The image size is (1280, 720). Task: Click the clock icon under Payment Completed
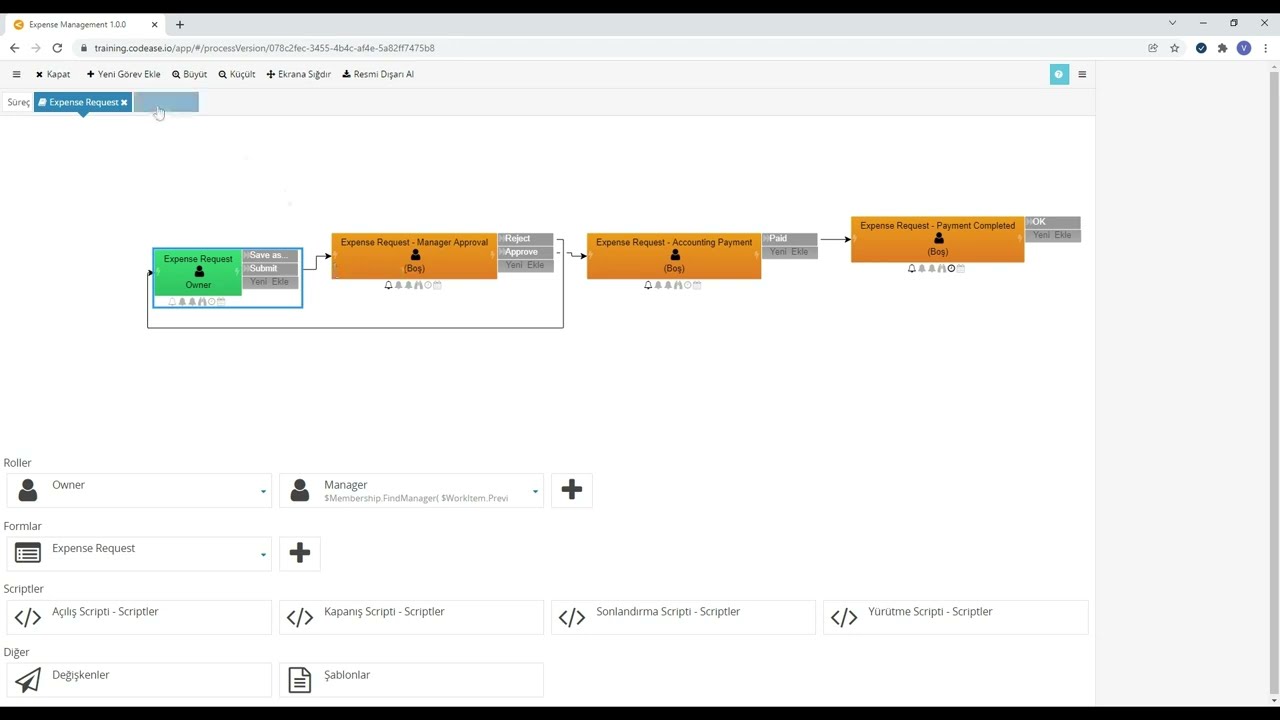click(x=951, y=268)
